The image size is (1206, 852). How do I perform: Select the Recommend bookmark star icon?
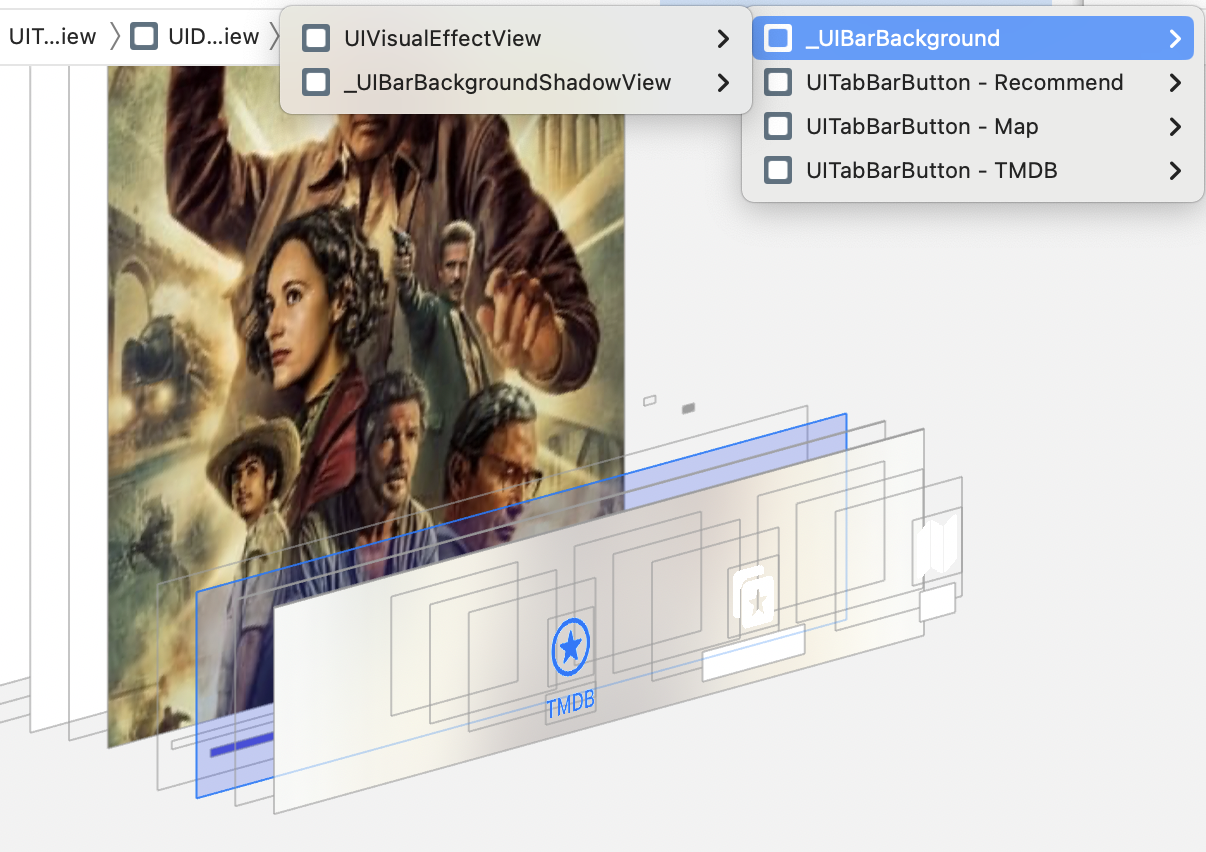tap(755, 597)
